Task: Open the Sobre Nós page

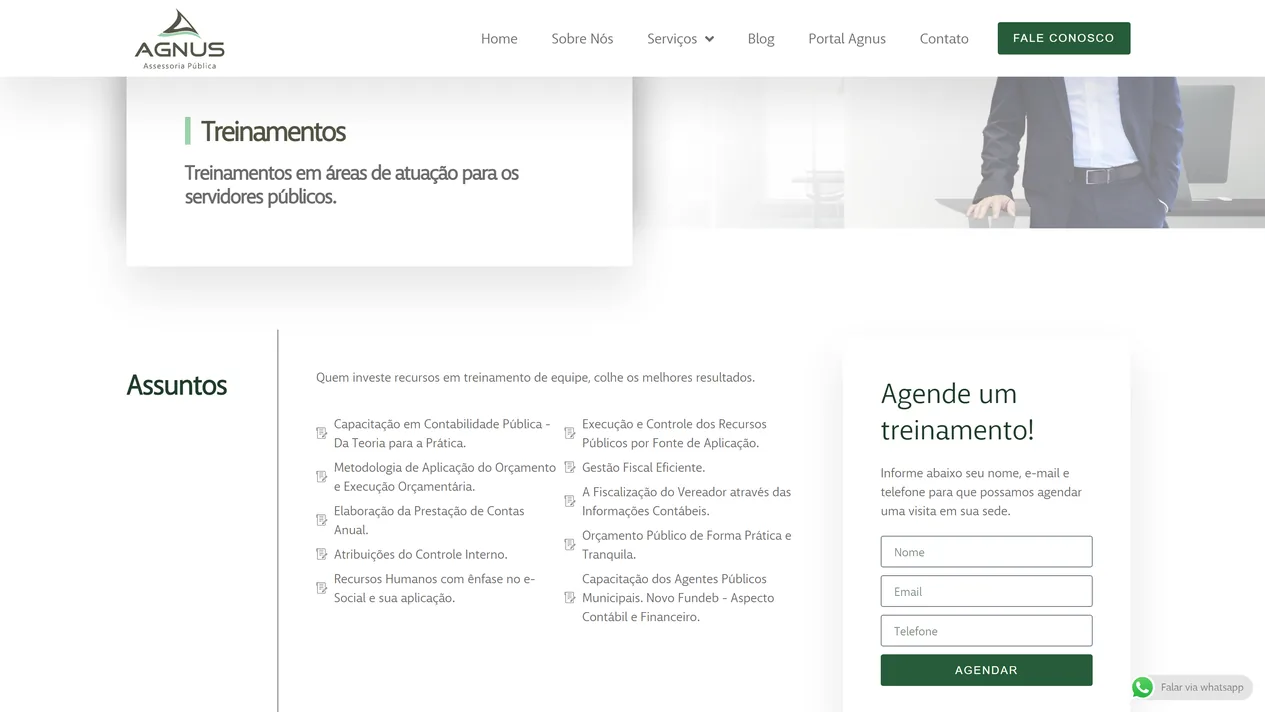Action: point(582,38)
